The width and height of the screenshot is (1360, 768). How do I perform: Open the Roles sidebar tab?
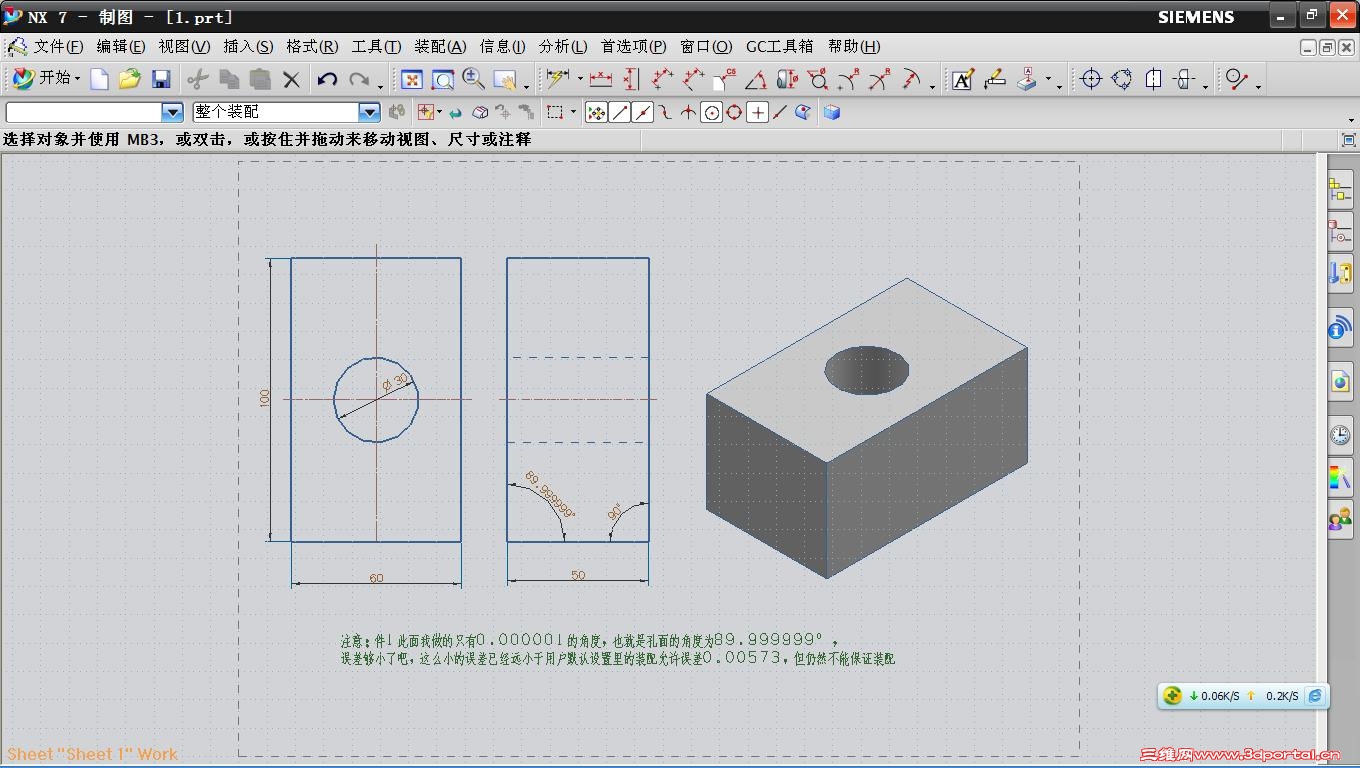tap(1340, 519)
